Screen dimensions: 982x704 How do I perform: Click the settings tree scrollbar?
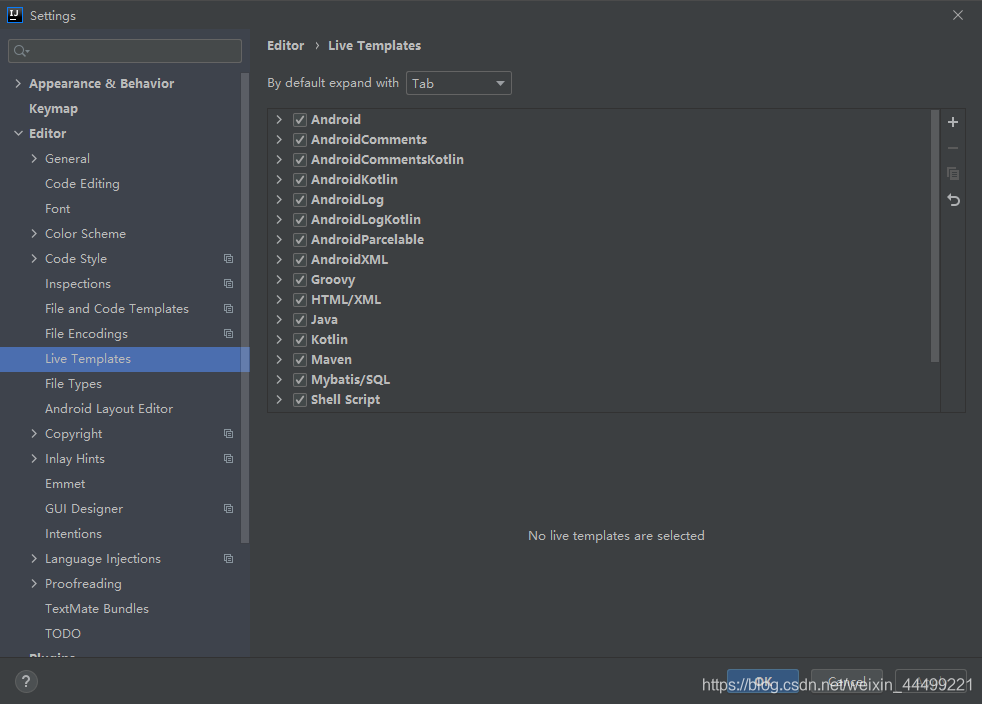tap(245, 308)
